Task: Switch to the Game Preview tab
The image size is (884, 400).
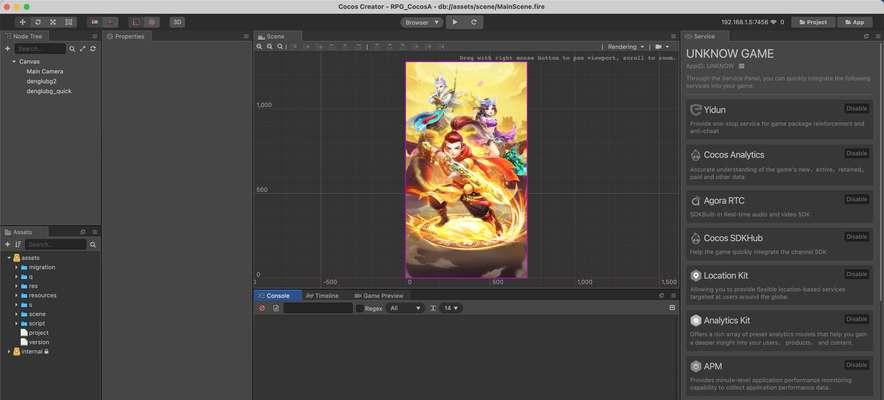Action: (x=379, y=295)
